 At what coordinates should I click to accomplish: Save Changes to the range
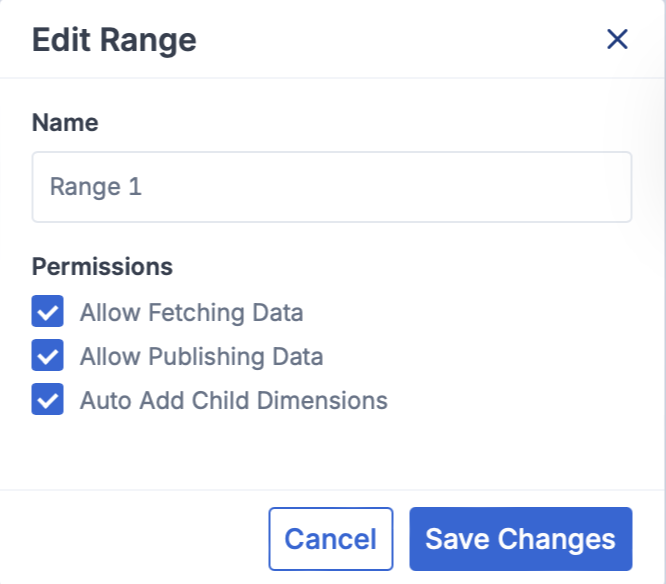click(x=520, y=539)
